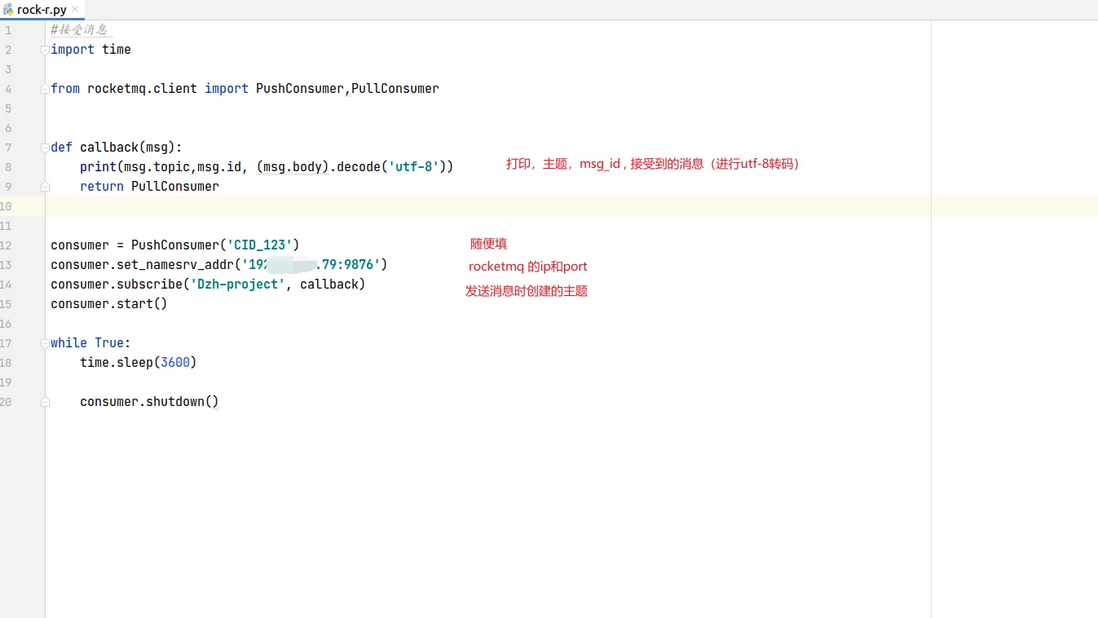This screenshot has height=618, width=1098.
Task: Click the Python file icon on rock-r.py tab
Action: 8,10
